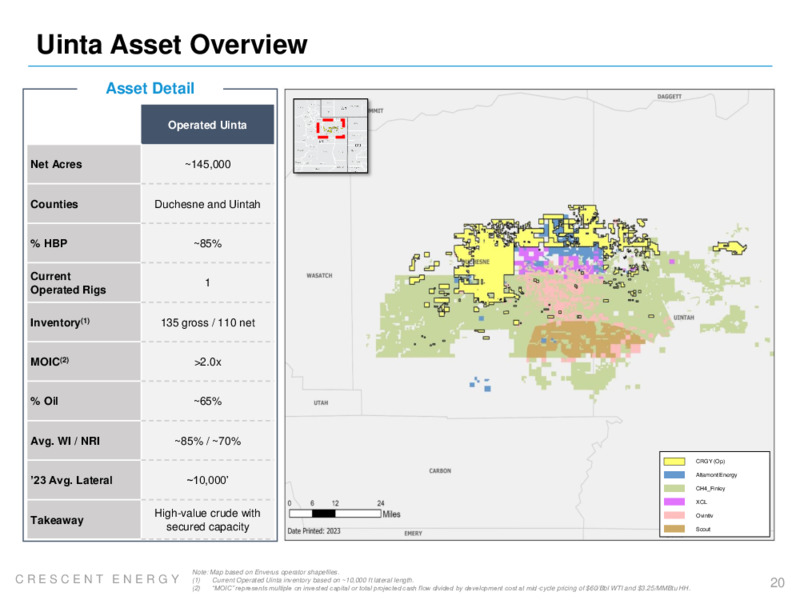Click footnote (1) about Operated Uinta inventory

[x=303, y=580]
